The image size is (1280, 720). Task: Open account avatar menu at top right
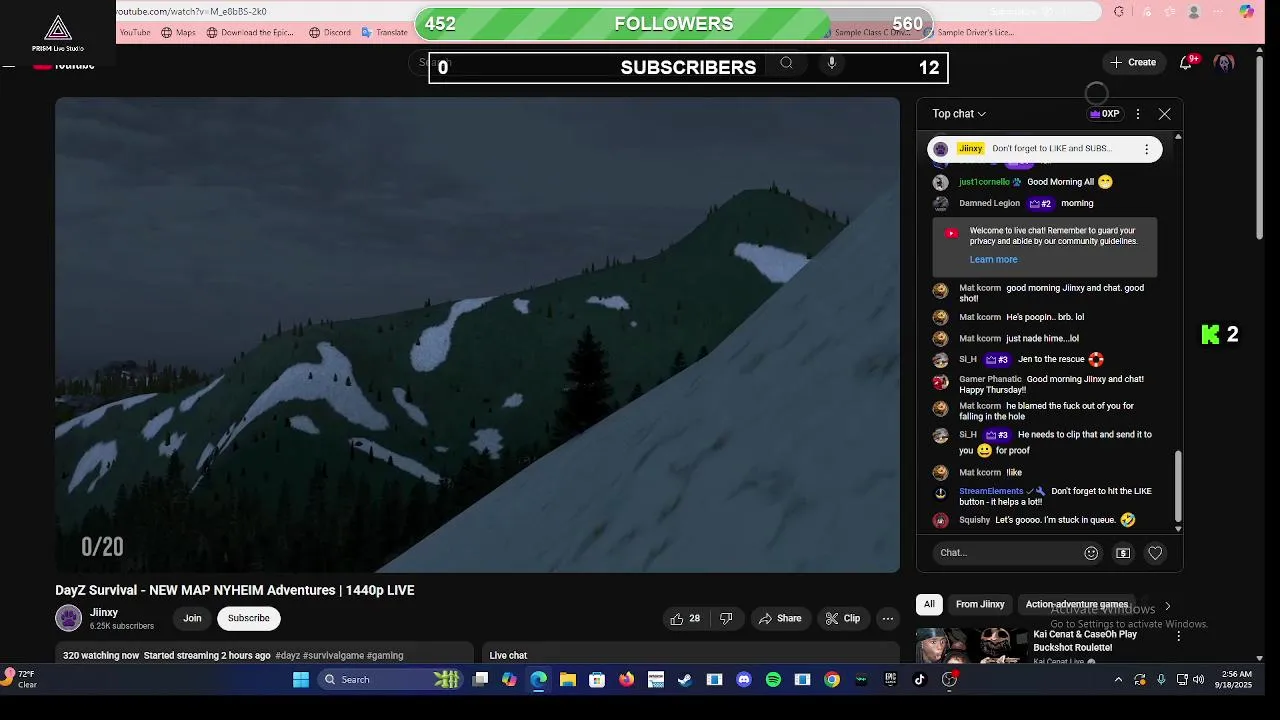[1224, 62]
